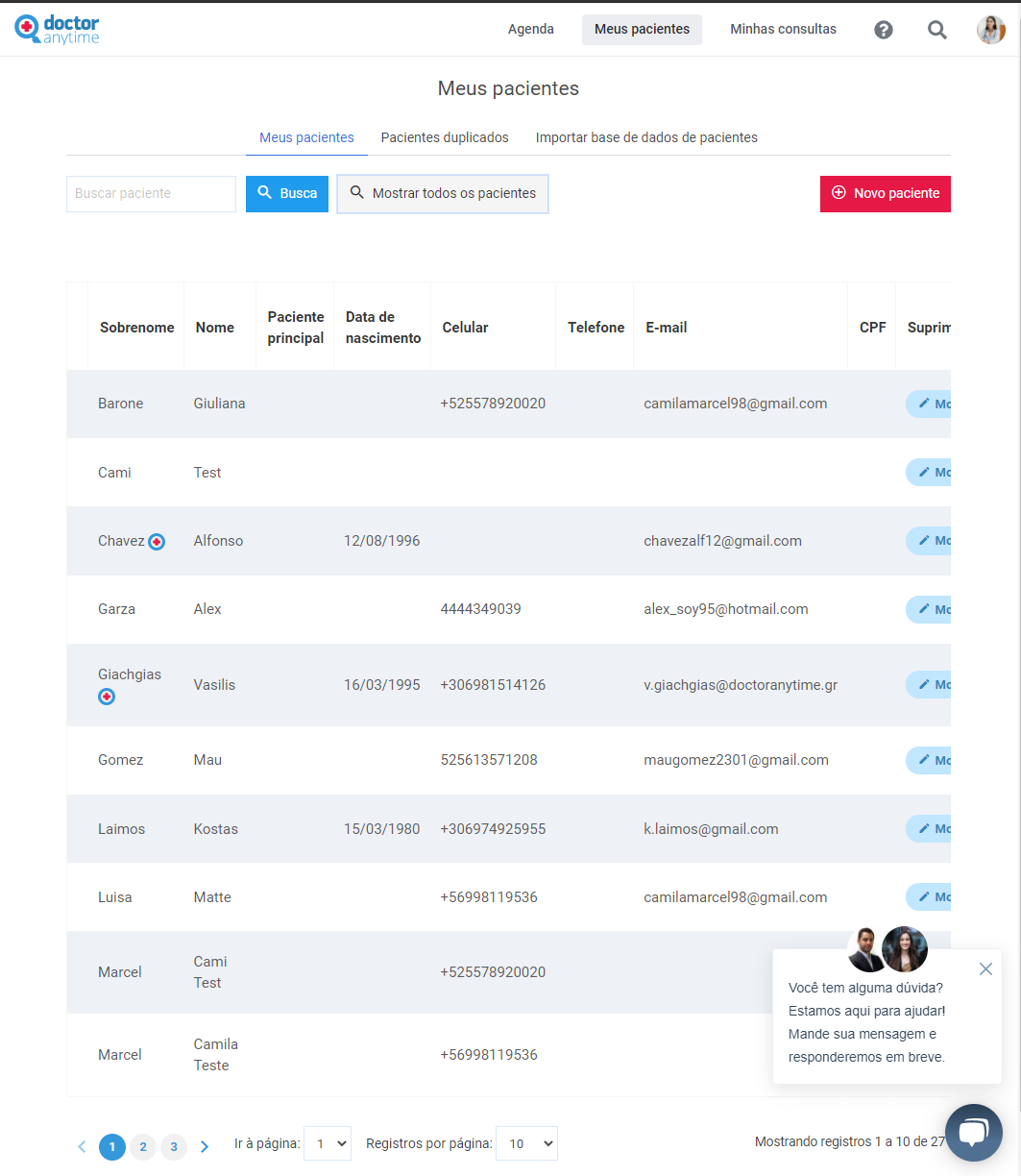Open the Registros por página dropdown
This screenshot has width=1021, height=1176.
[x=526, y=1143]
